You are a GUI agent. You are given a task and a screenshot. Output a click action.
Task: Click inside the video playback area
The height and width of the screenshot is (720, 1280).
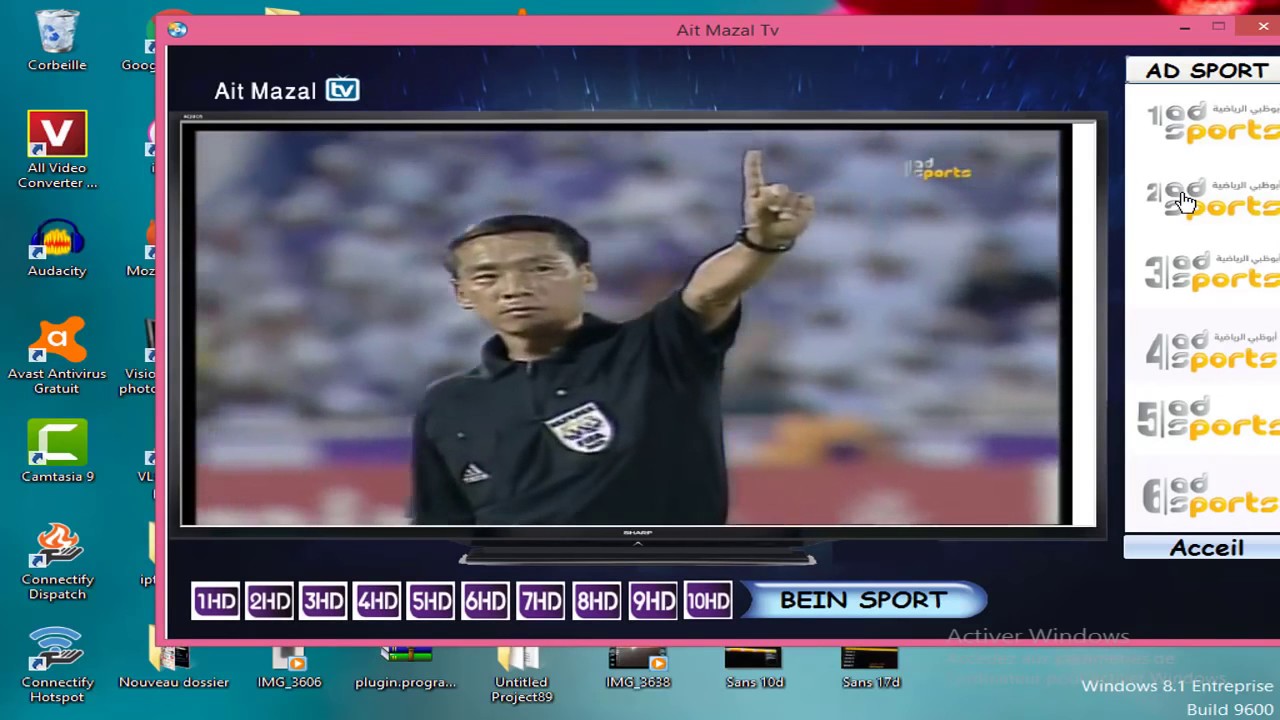tap(629, 325)
